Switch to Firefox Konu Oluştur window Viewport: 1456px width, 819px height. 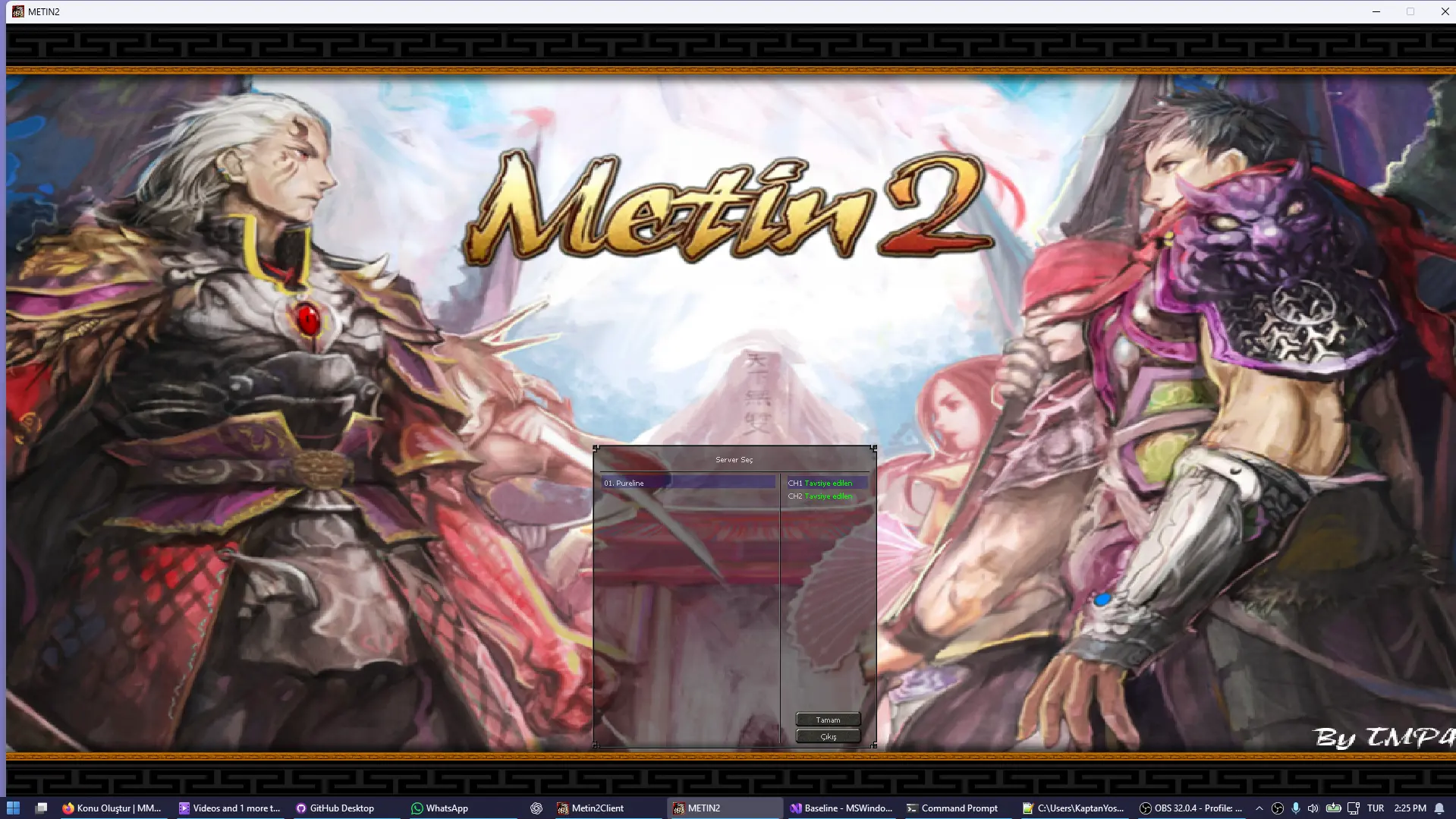point(112,808)
